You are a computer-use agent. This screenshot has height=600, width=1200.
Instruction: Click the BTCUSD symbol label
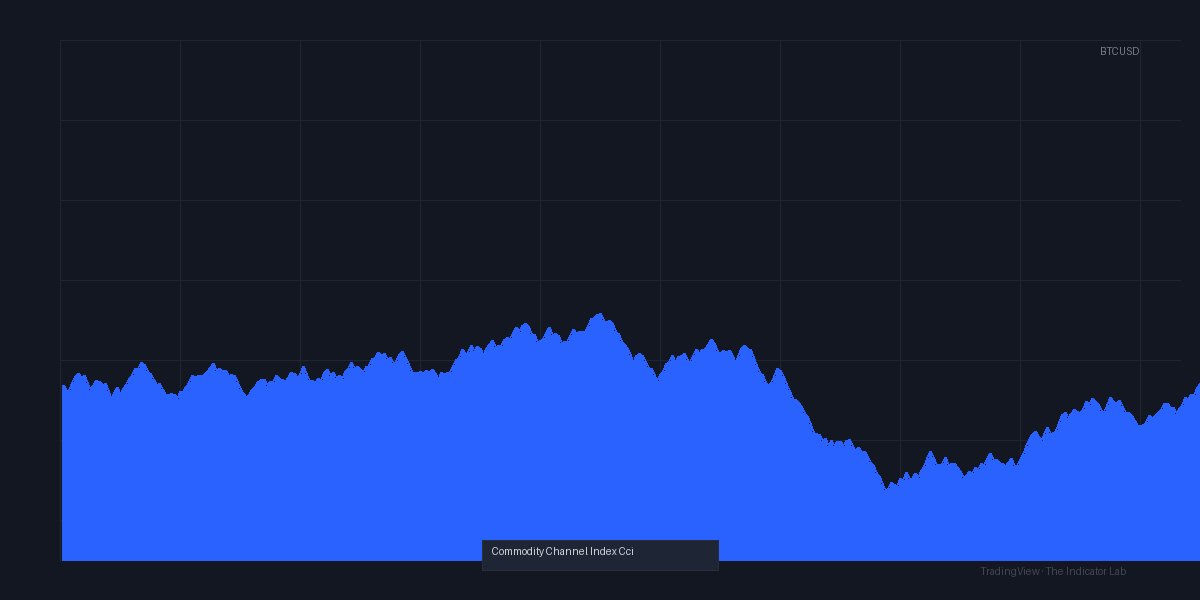coord(1119,51)
